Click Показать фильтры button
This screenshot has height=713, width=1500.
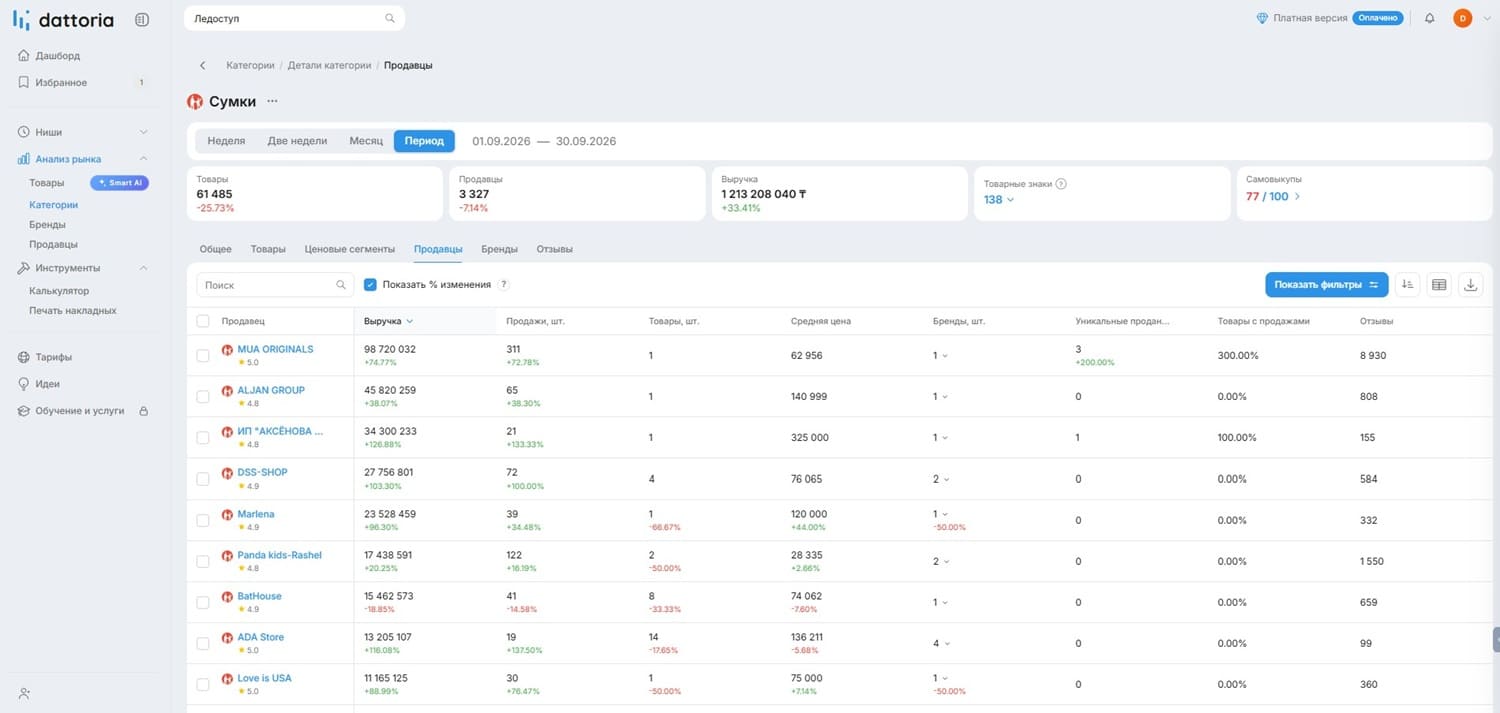[x=1327, y=285]
